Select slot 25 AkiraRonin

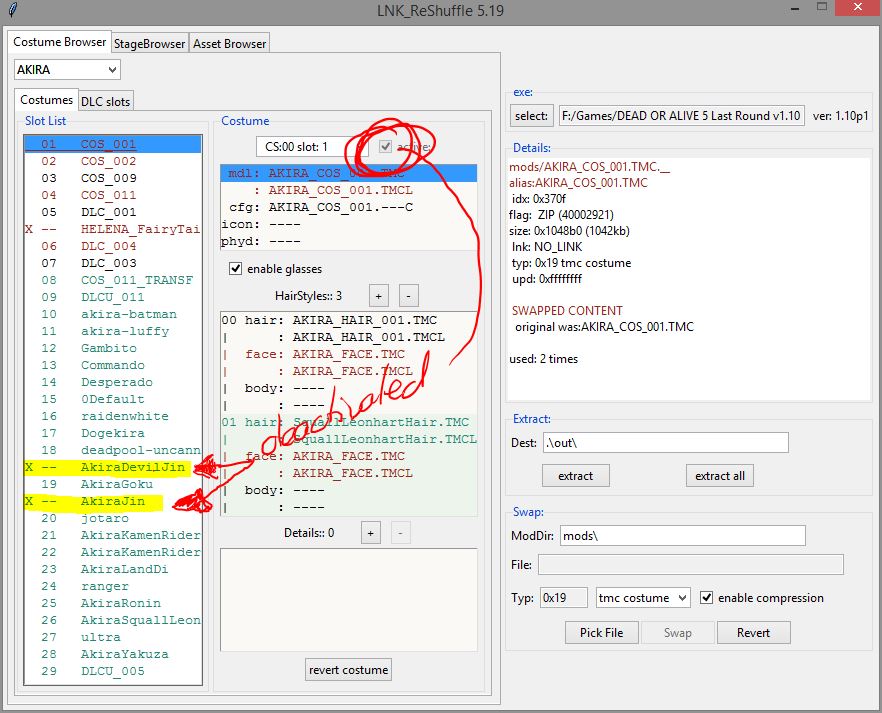point(112,603)
